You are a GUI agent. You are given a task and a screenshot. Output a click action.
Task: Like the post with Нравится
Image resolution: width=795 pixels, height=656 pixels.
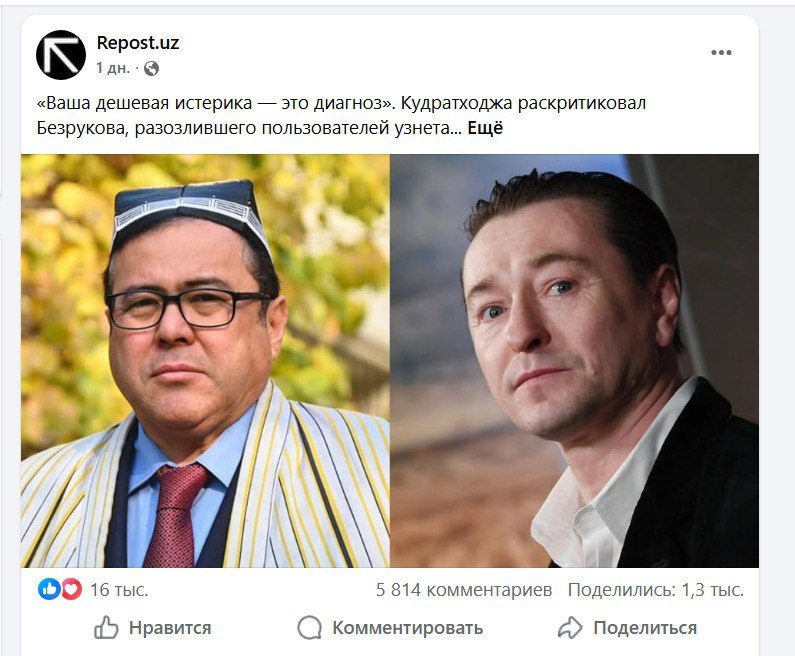point(153,628)
